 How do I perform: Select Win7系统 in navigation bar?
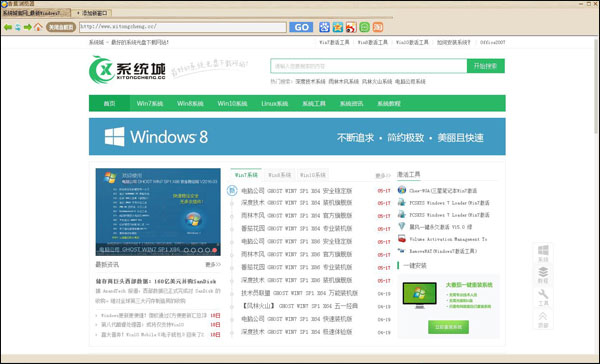tap(150, 103)
